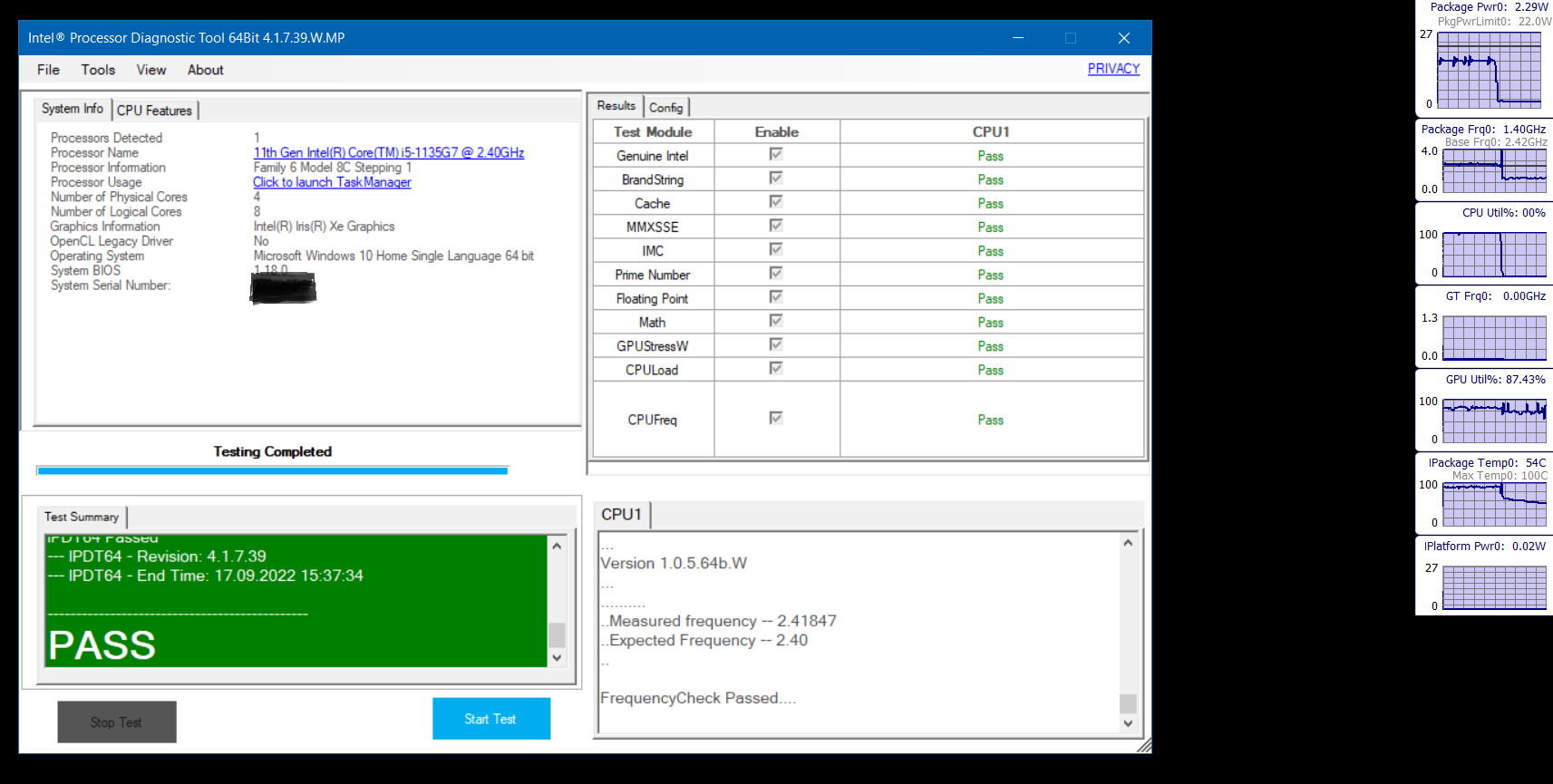Click the Pass result for Genuine Intel
This screenshot has width=1553, height=784.
point(990,156)
